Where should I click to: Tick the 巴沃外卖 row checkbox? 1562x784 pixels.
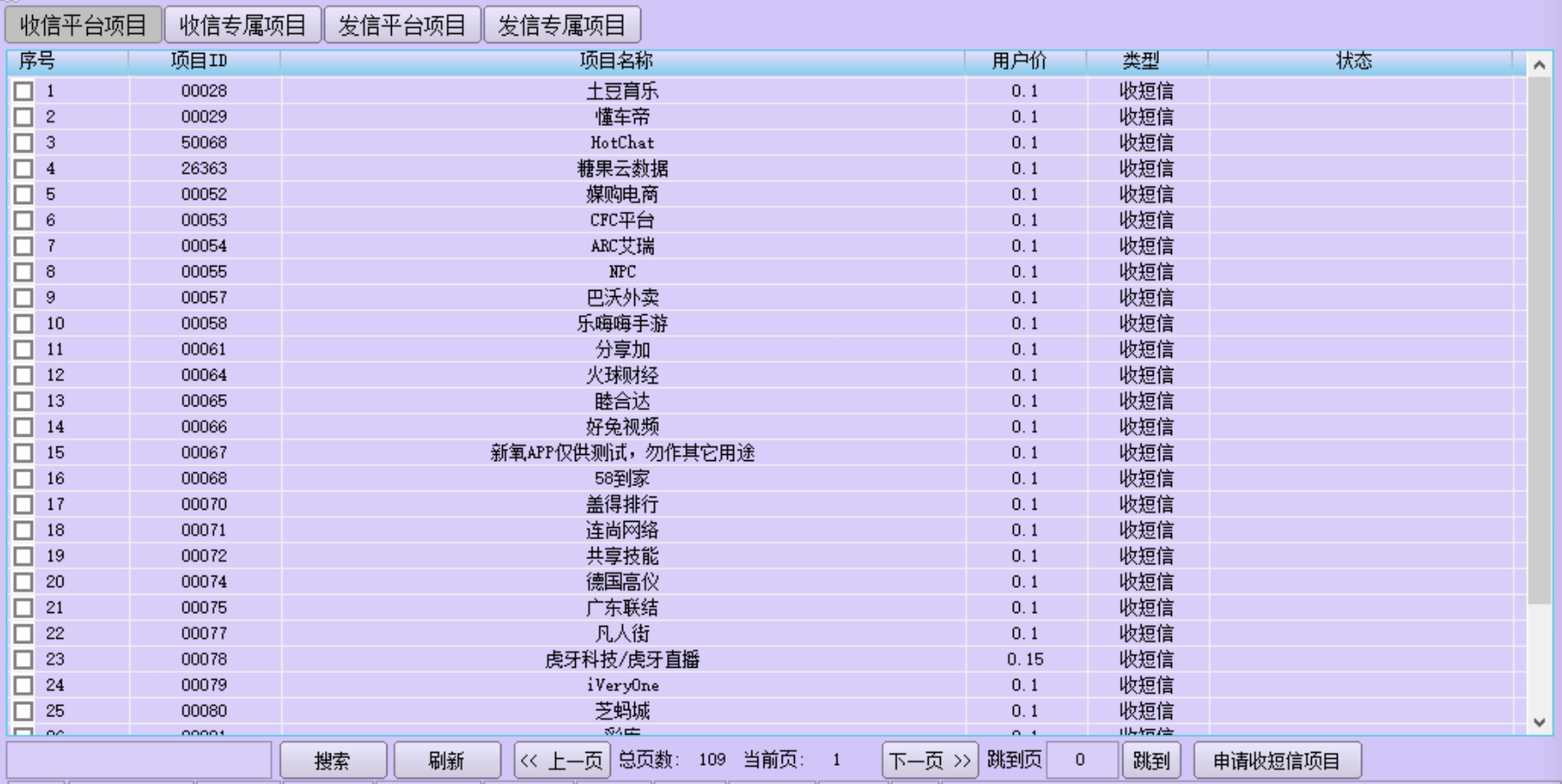tap(23, 298)
